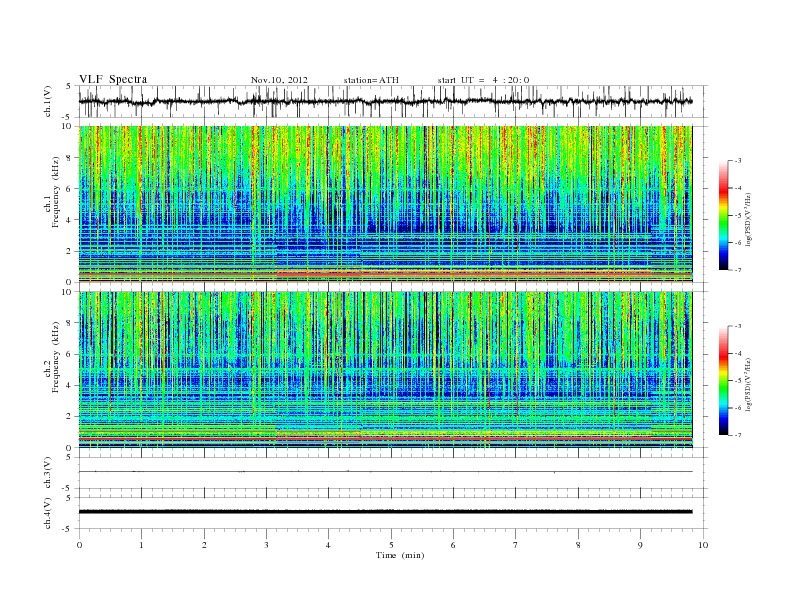Click the upper PSD color scale bar
Image resolution: width=792 pixels, height=612 pixels.
[x=723, y=215]
